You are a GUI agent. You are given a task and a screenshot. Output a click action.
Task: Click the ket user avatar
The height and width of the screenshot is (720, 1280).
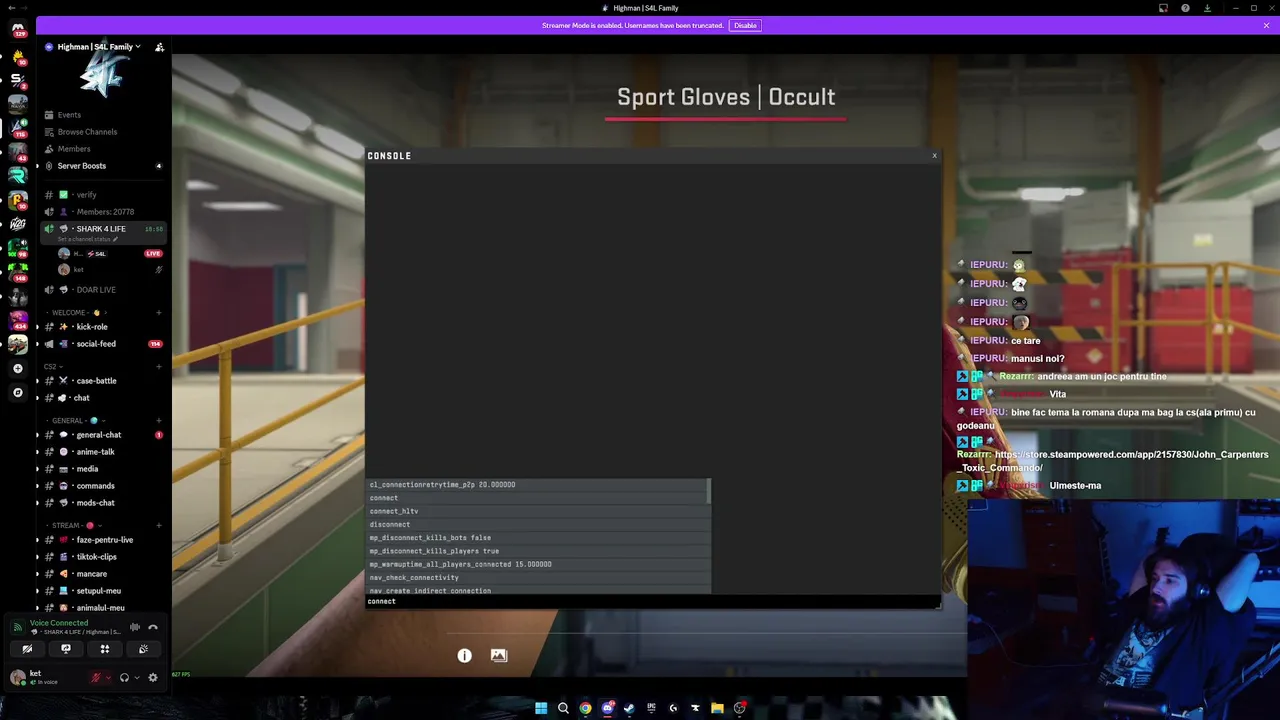(x=17, y=677)
